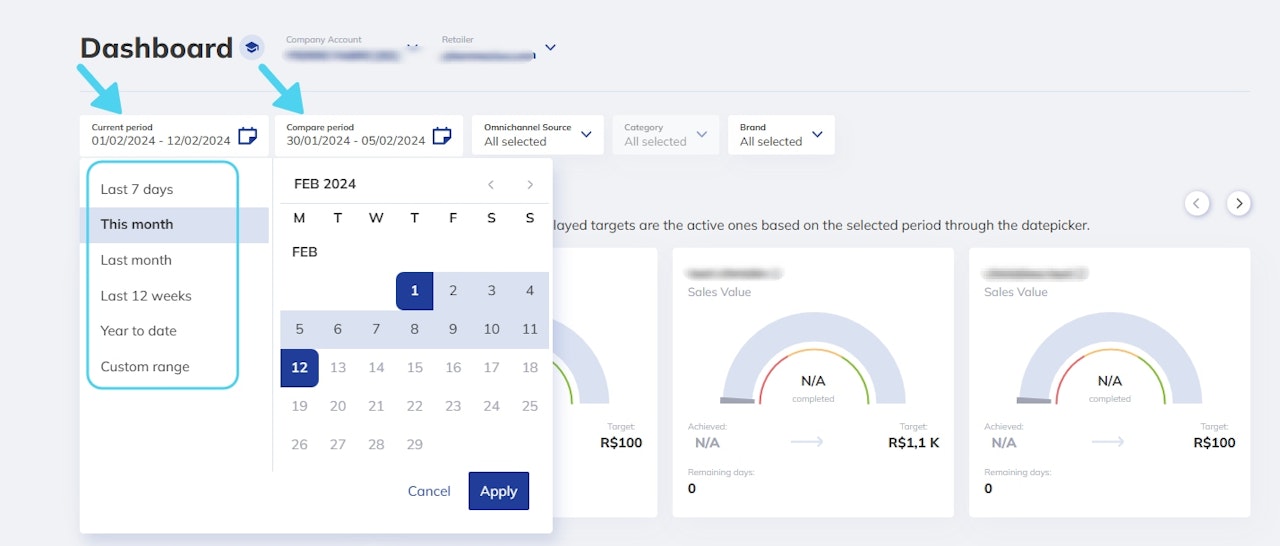Open the Compare period calendar icon
This screenshot has width=1280, height=546.
tap(442, 135)
